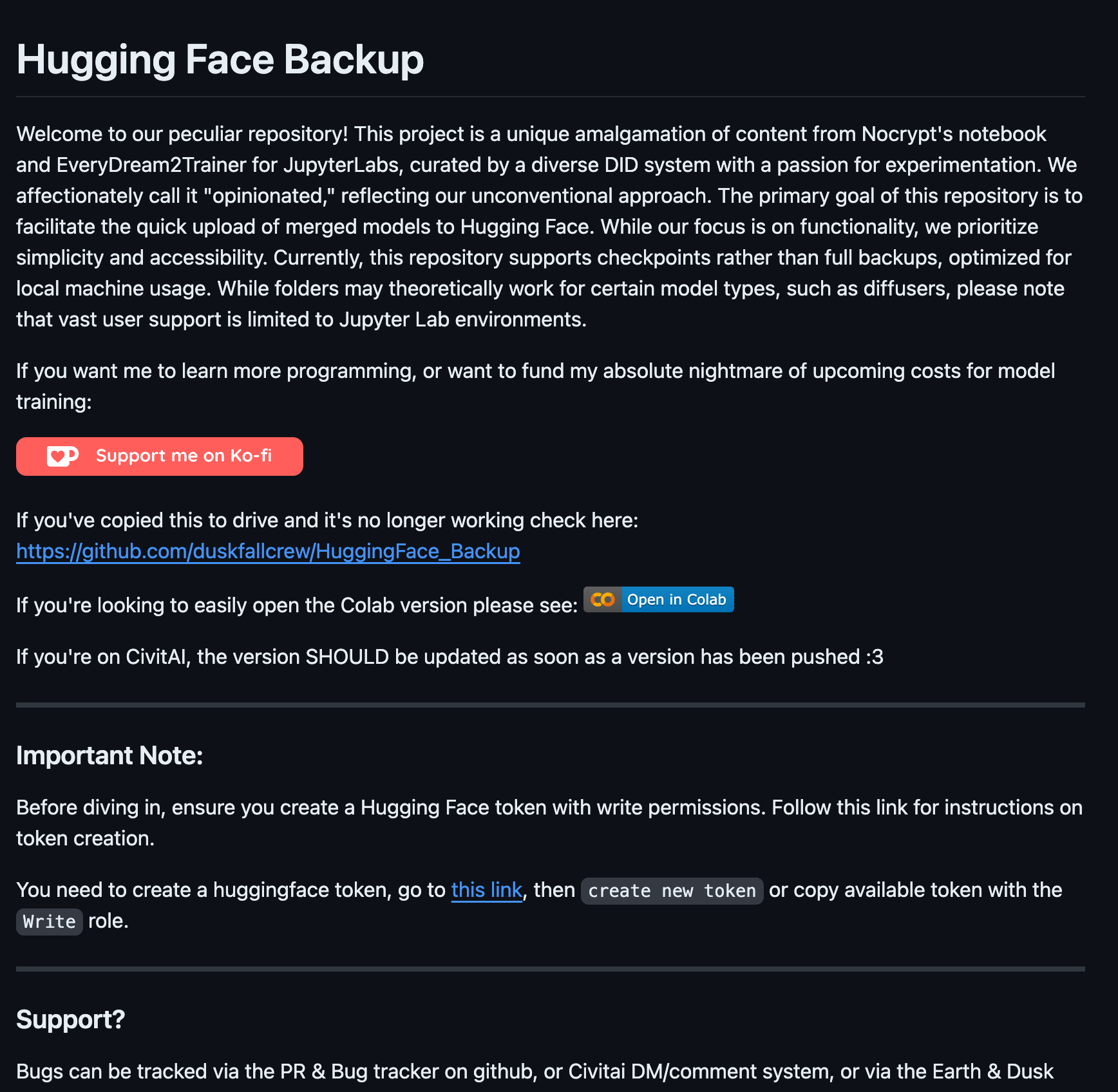Click the CivitAI version update sentence
Viewport: 1118px width, 1092px height.
tap(450, 657)
